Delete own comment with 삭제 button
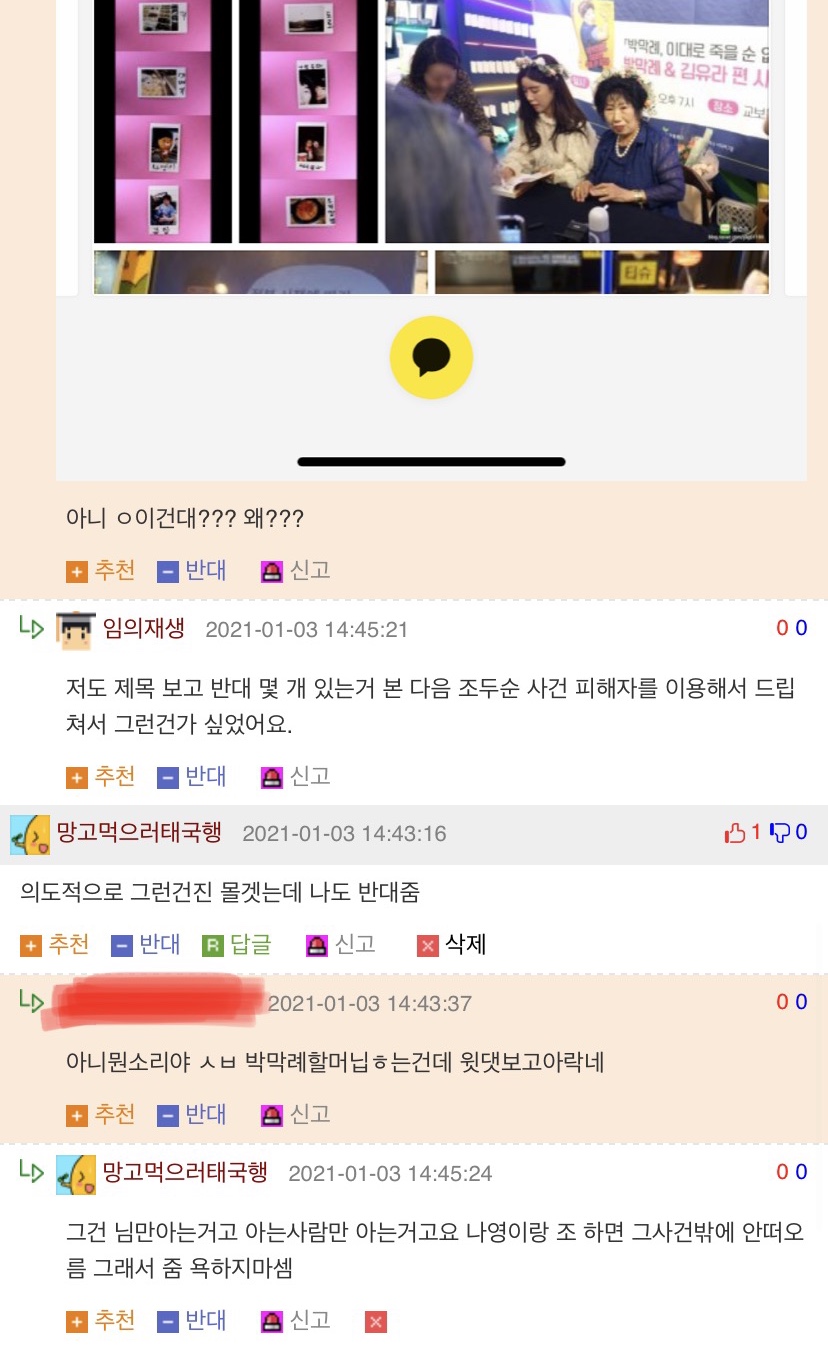828x1349 pixels. pos(451,944)
